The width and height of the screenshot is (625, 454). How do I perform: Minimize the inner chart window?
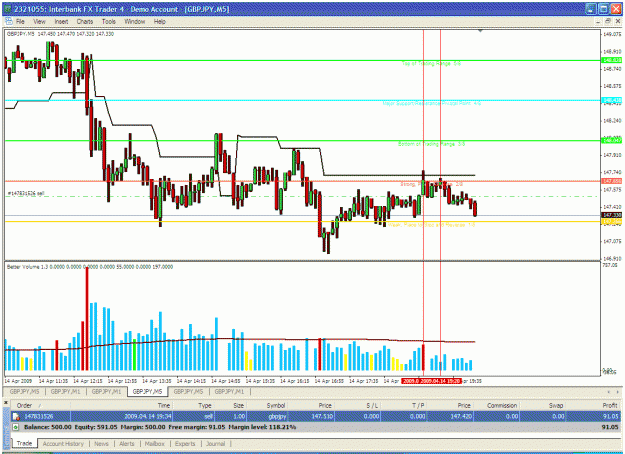pos(598,22)
